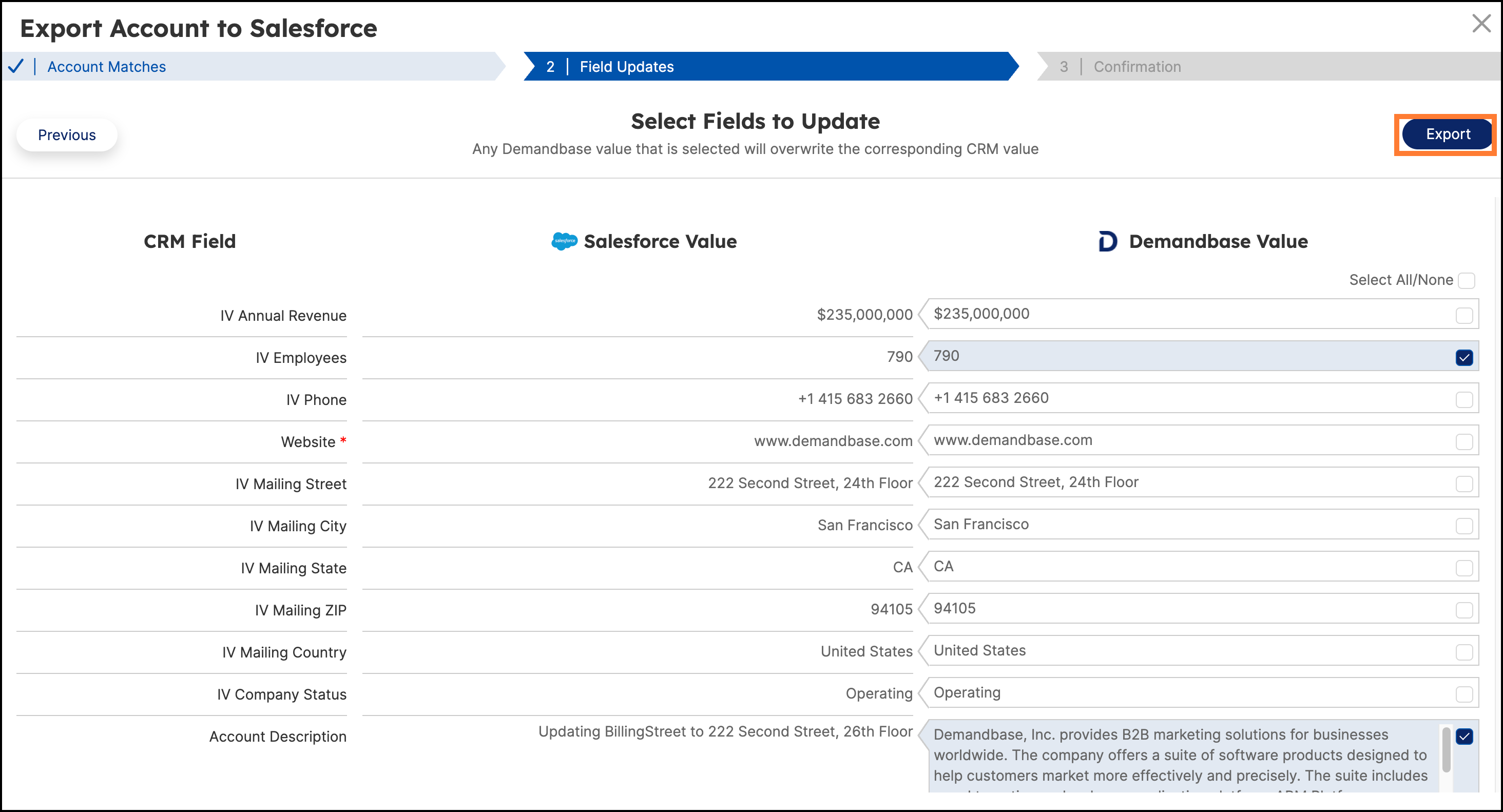Click the Salesforce cloud logo icon
The image size is (1503, 812).
tap(564, 241)
